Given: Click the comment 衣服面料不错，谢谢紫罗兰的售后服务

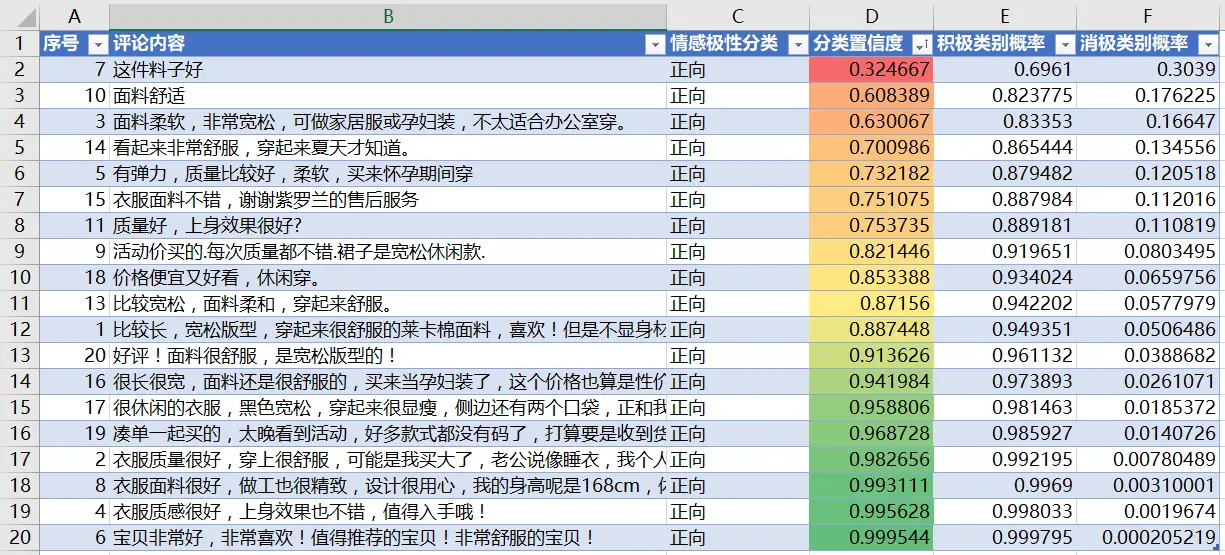Looking at the screenshot, I should coord(388,200).
